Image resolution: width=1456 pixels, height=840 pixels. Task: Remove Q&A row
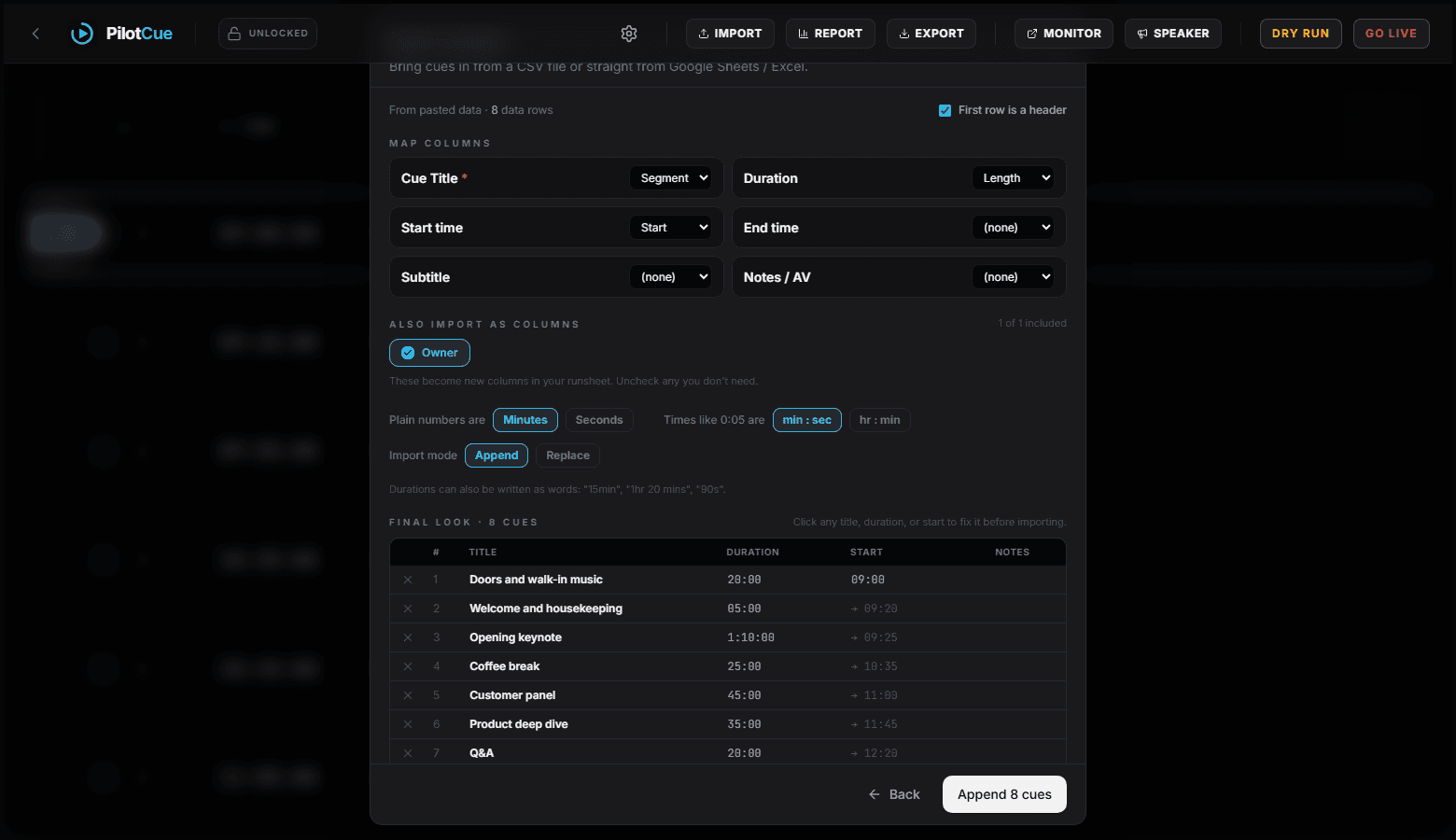408,753
